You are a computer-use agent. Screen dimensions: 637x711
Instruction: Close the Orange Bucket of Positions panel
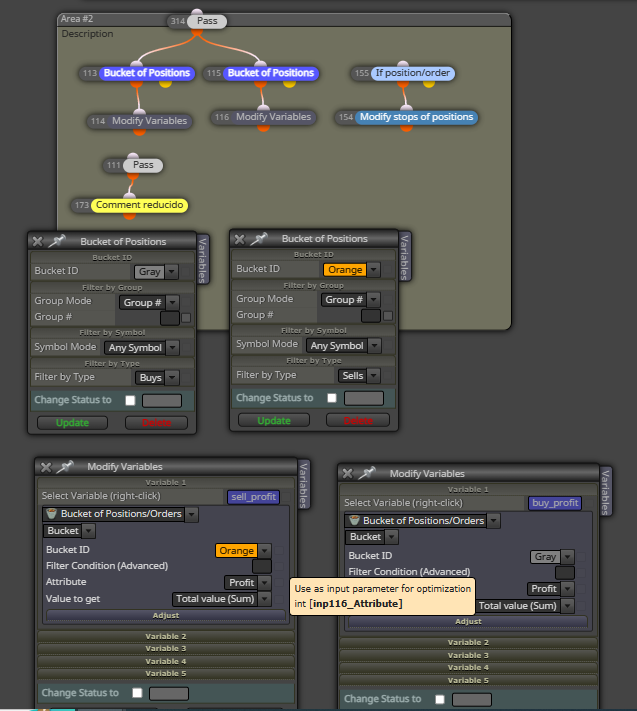click(239, 239)
